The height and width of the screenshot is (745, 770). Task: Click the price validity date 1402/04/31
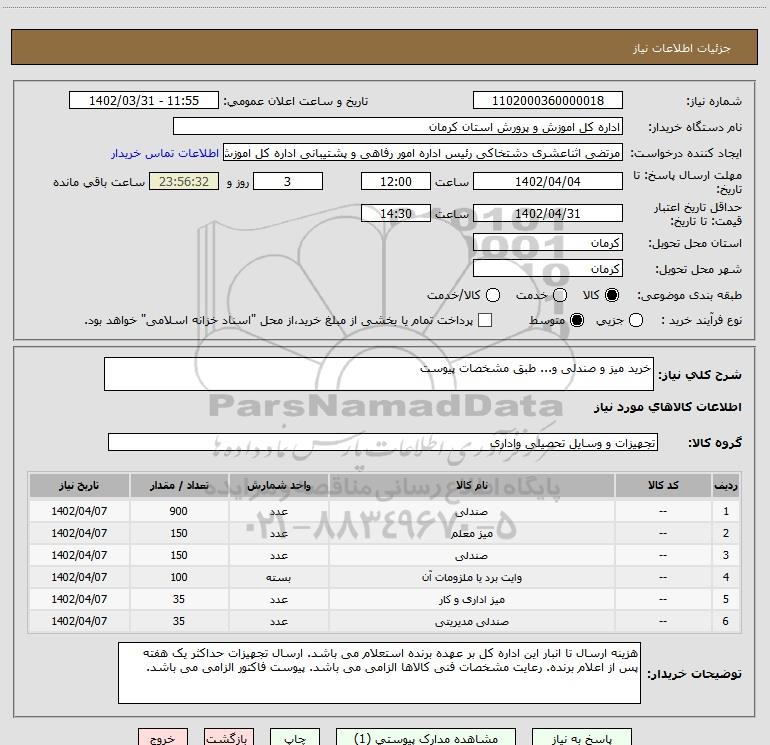point(548,213)
